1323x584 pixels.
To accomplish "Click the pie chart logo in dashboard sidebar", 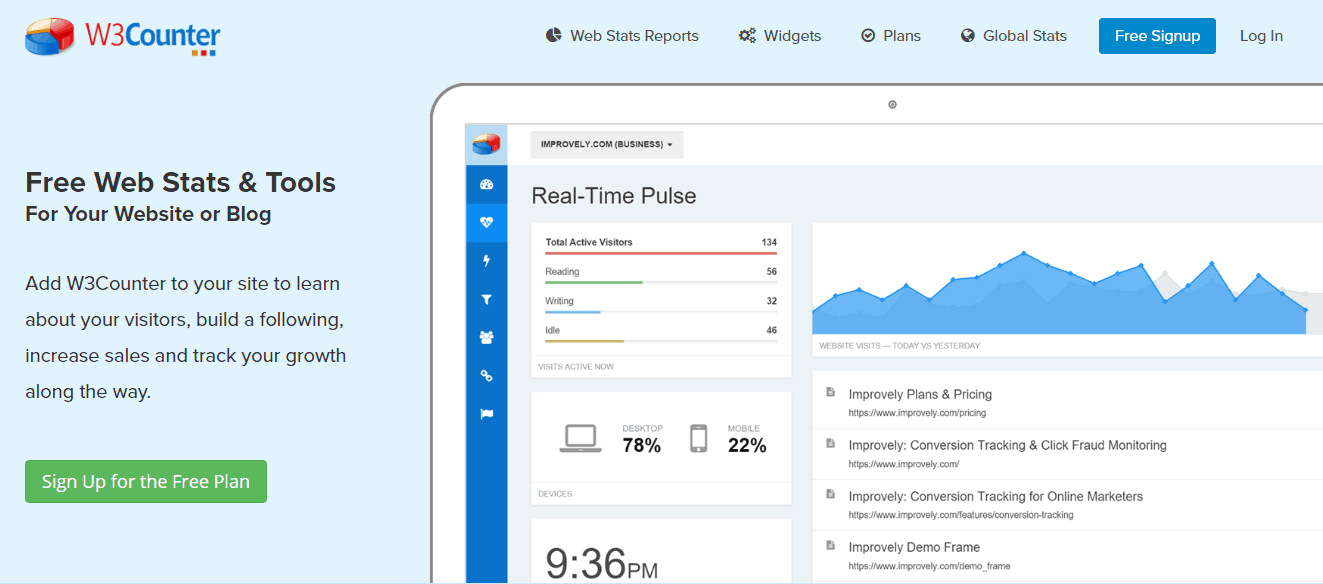I will (x=487, y=144).
